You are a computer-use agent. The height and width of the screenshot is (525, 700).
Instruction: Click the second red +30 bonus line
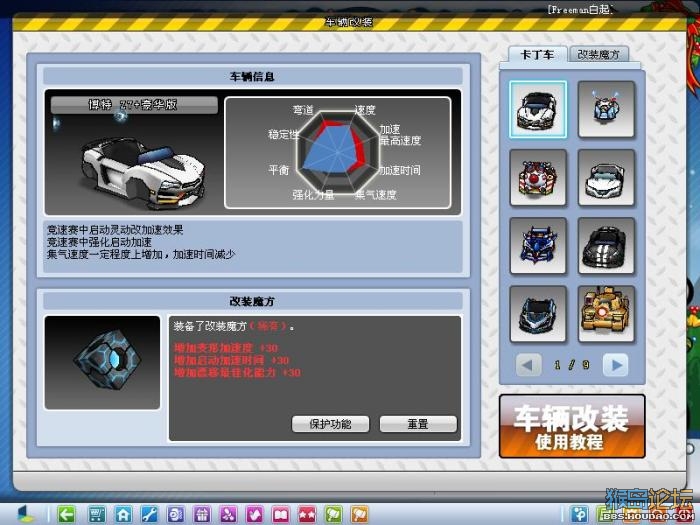point(232,360)
